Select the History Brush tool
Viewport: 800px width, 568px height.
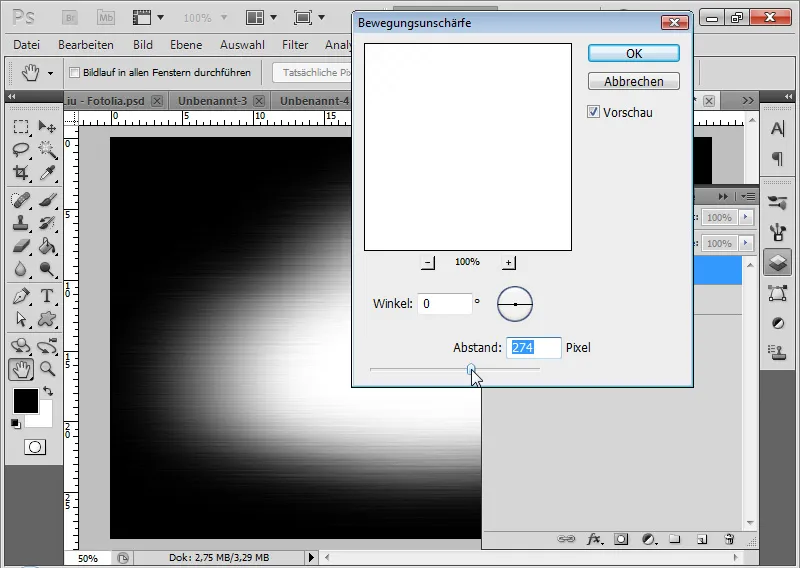click(x=47, y=223)
